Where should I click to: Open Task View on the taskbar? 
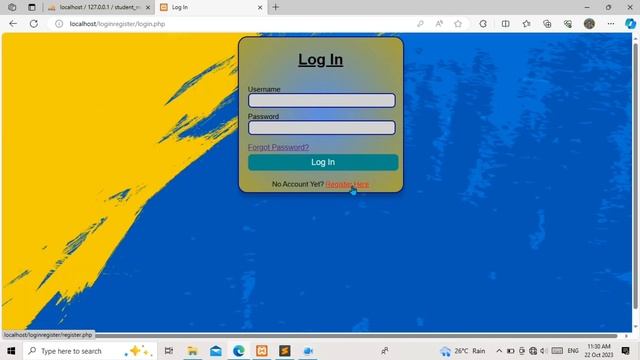coord(169,351)
